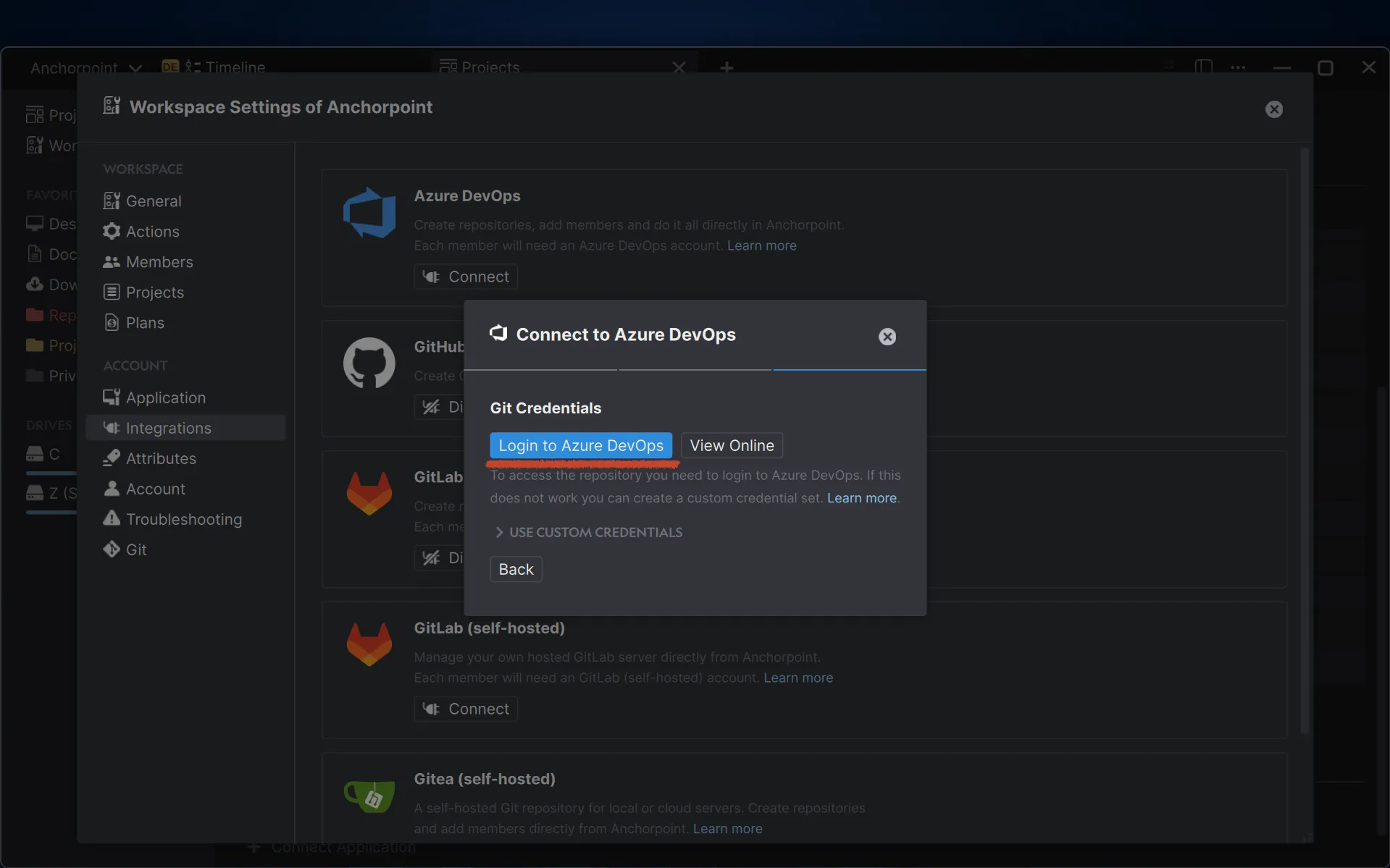
Task: Add a new tab with plus
Action: point(727,67)
